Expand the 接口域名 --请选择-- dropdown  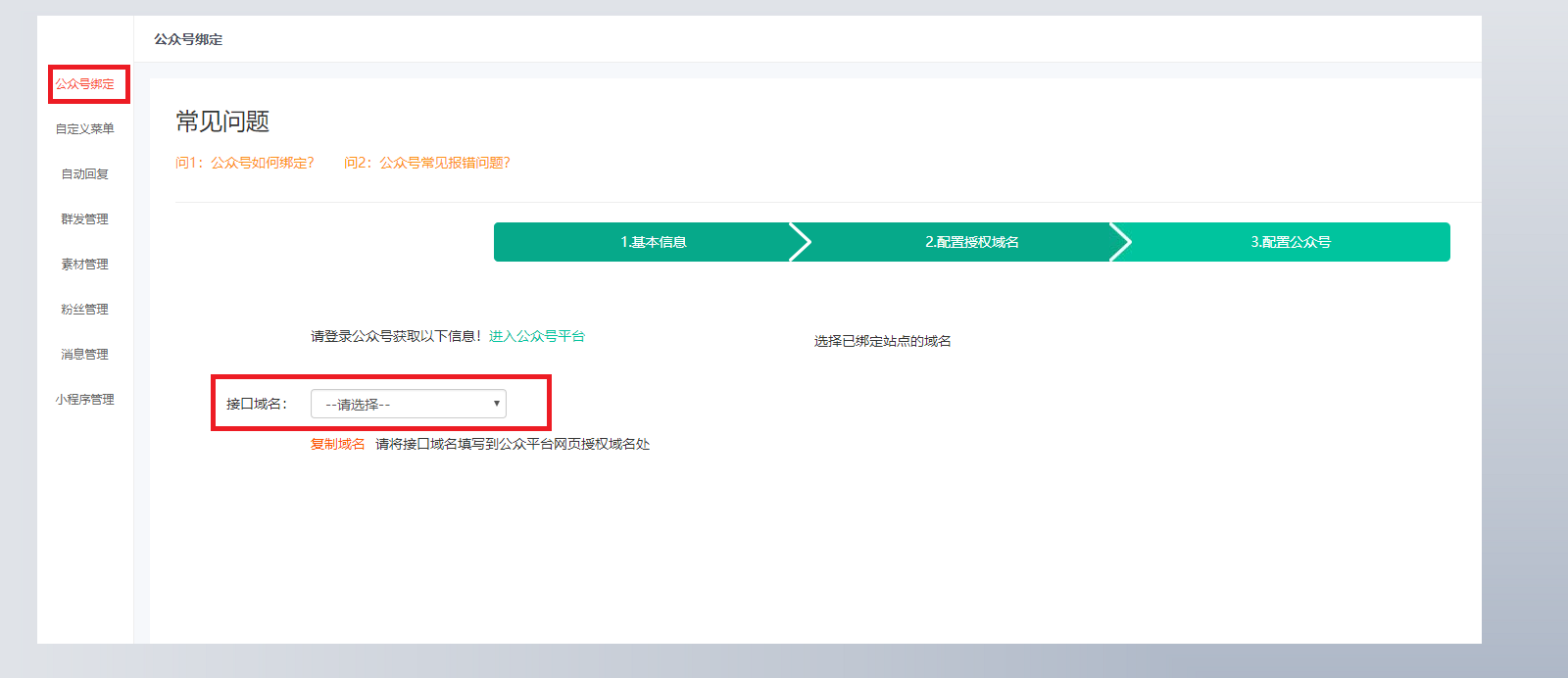pos(409,404)
